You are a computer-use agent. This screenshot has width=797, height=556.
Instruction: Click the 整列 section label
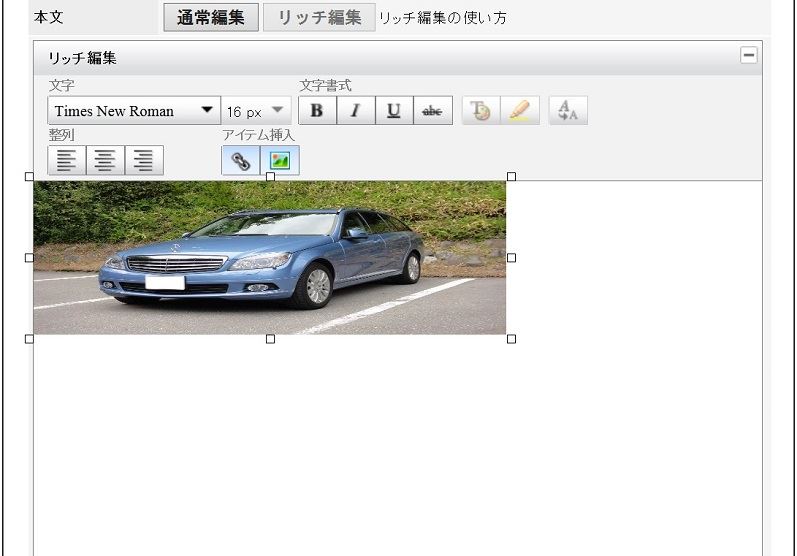point(62,135)
